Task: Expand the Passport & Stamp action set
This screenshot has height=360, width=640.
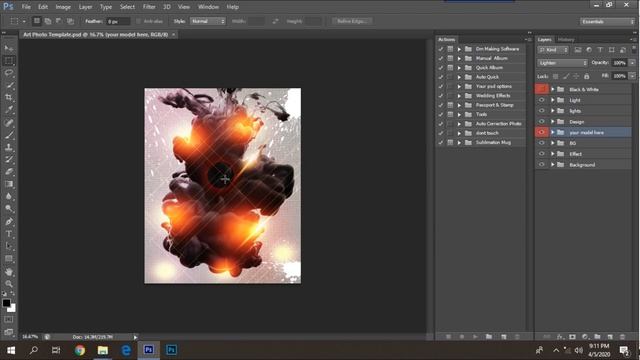Action: [x=459, y=105]
